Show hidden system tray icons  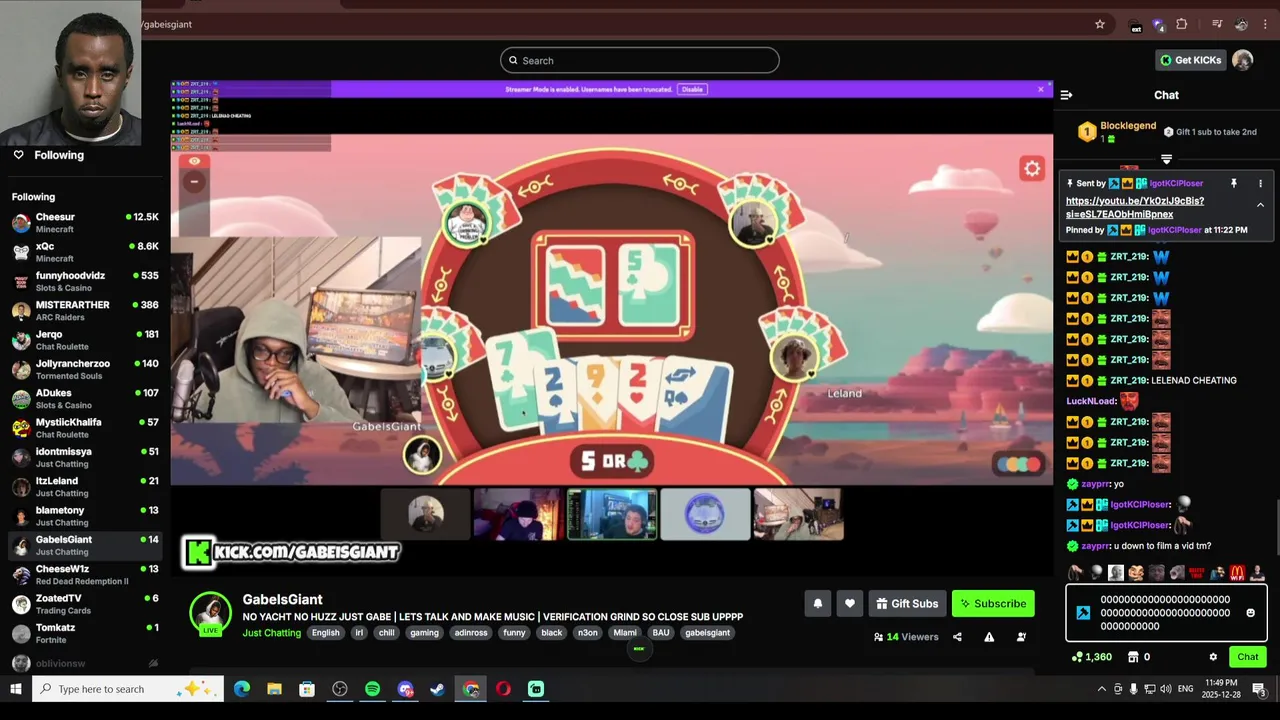1102,689
